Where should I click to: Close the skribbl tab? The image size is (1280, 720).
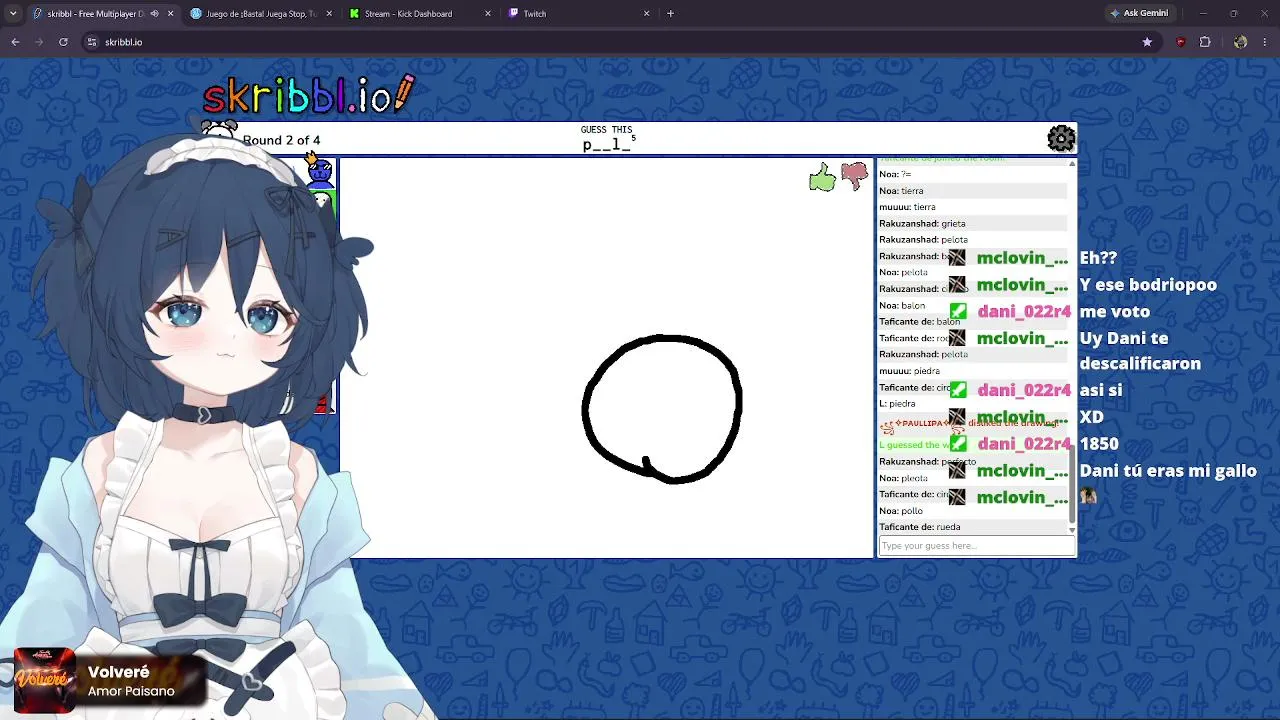pos(170,14)
